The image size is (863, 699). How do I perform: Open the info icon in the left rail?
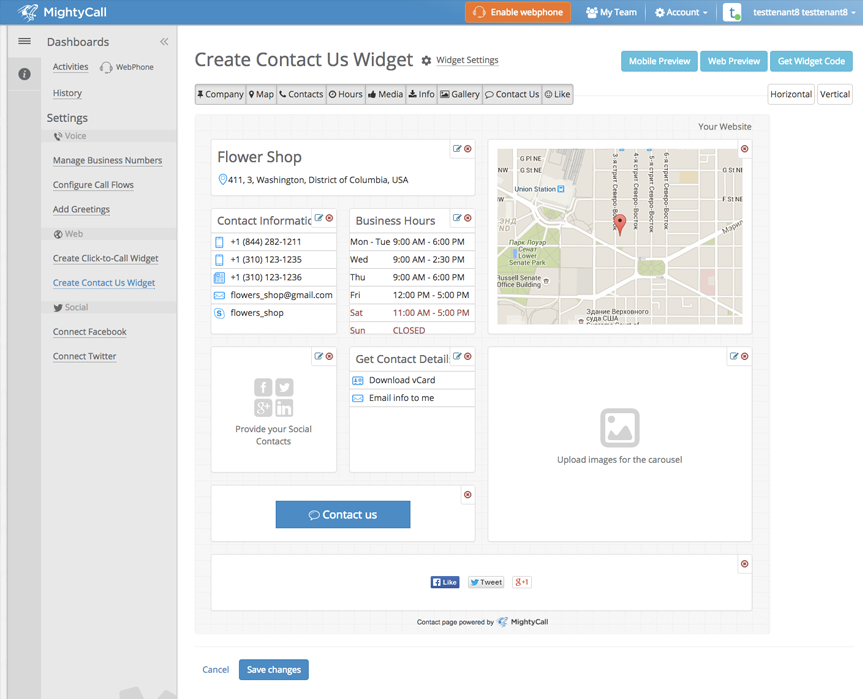tap(24, 74)
